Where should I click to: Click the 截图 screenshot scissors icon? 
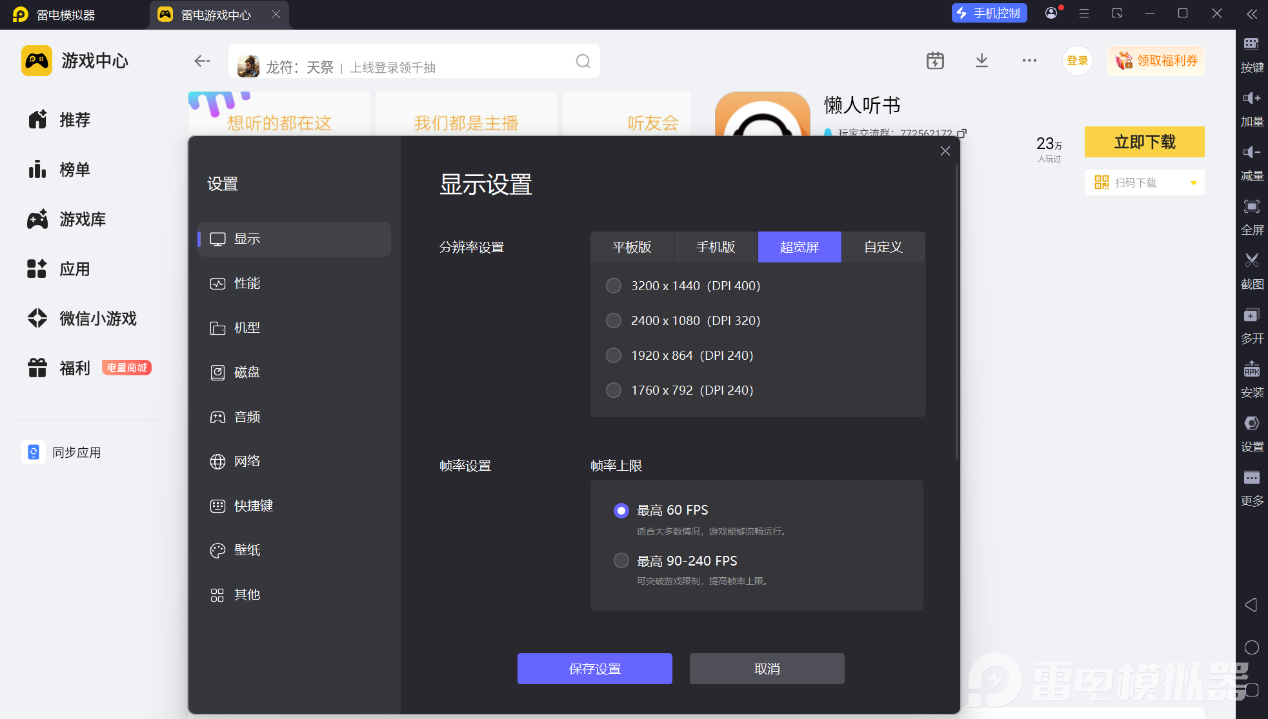coord(1252,260)
